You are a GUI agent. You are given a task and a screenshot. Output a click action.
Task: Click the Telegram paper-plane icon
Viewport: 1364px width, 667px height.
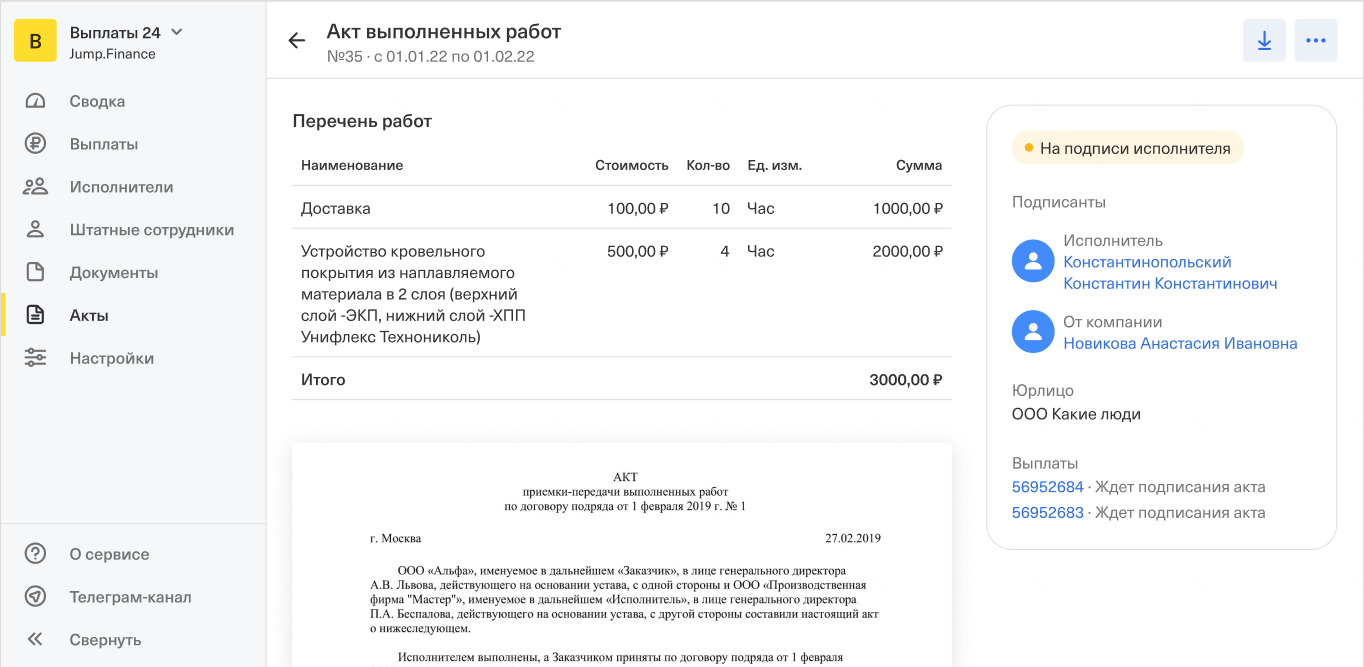[36, 597]
